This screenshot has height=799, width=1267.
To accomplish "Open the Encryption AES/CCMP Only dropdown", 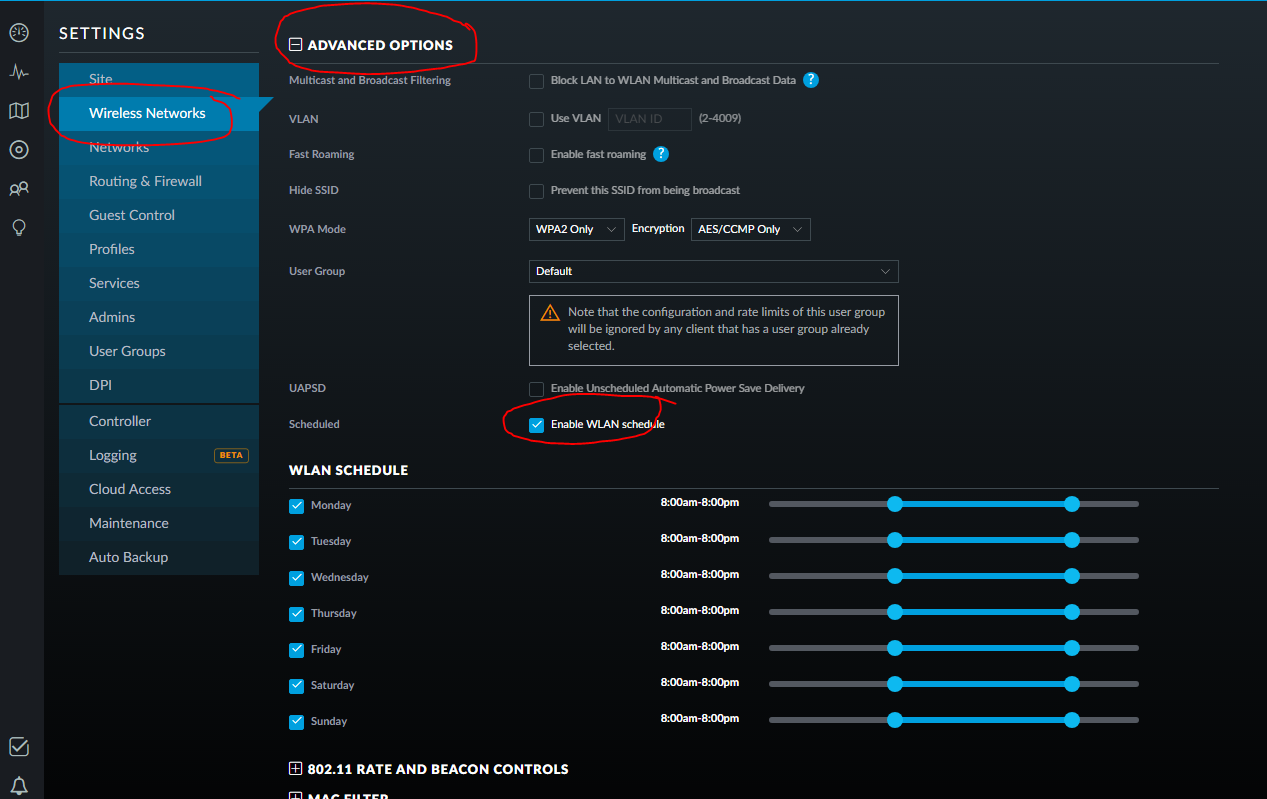I will click(750, 230).
